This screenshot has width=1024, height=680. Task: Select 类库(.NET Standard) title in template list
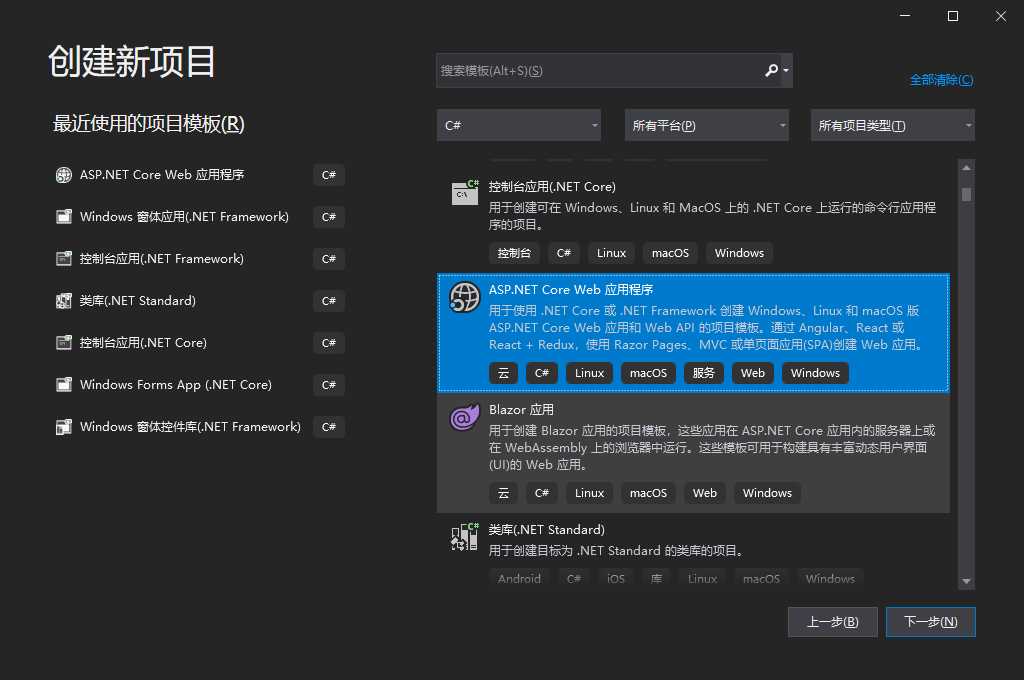coord(547,530)
